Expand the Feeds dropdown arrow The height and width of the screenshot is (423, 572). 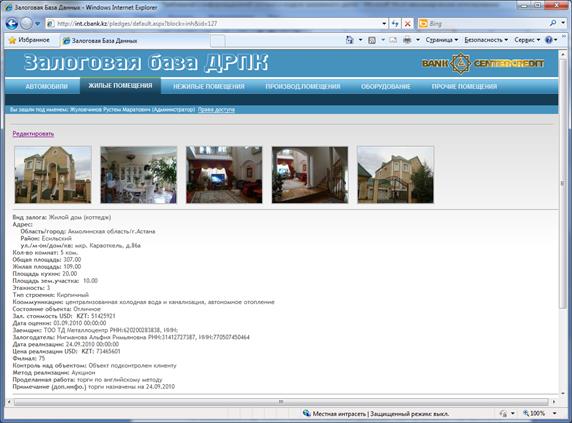(x=383, y=40)
